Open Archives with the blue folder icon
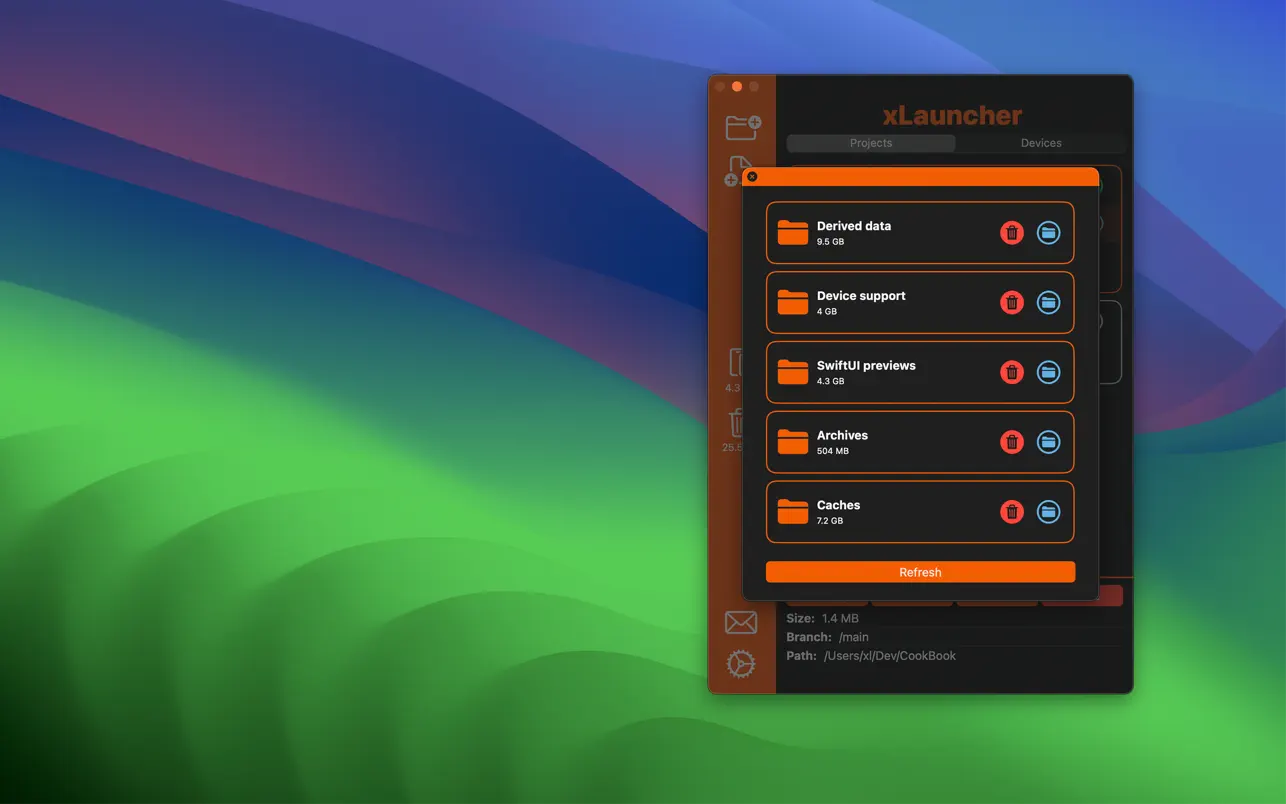 1048,441
